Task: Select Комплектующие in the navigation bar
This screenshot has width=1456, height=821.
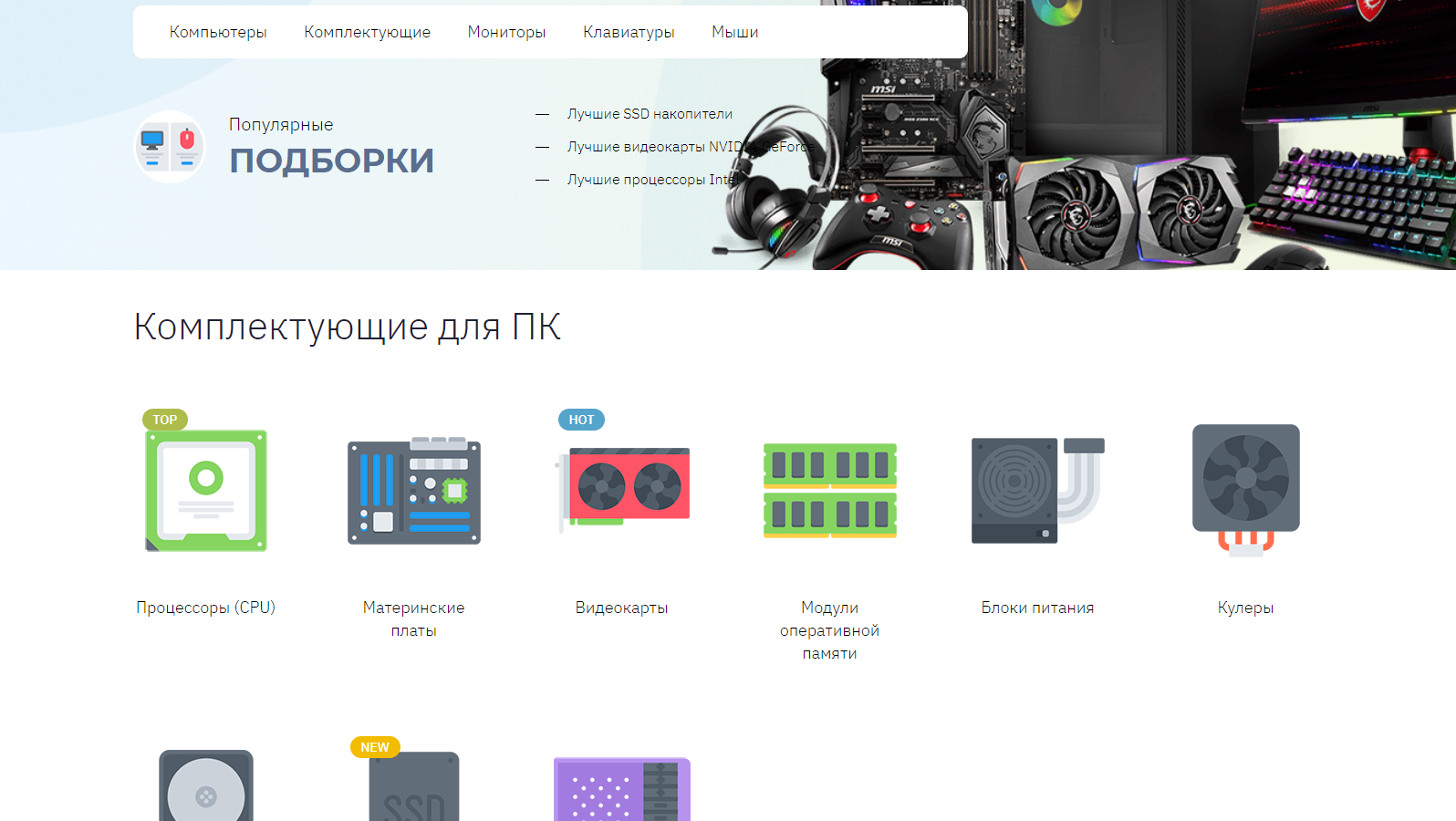Action: pyautogui.click(x=367, y=32)
